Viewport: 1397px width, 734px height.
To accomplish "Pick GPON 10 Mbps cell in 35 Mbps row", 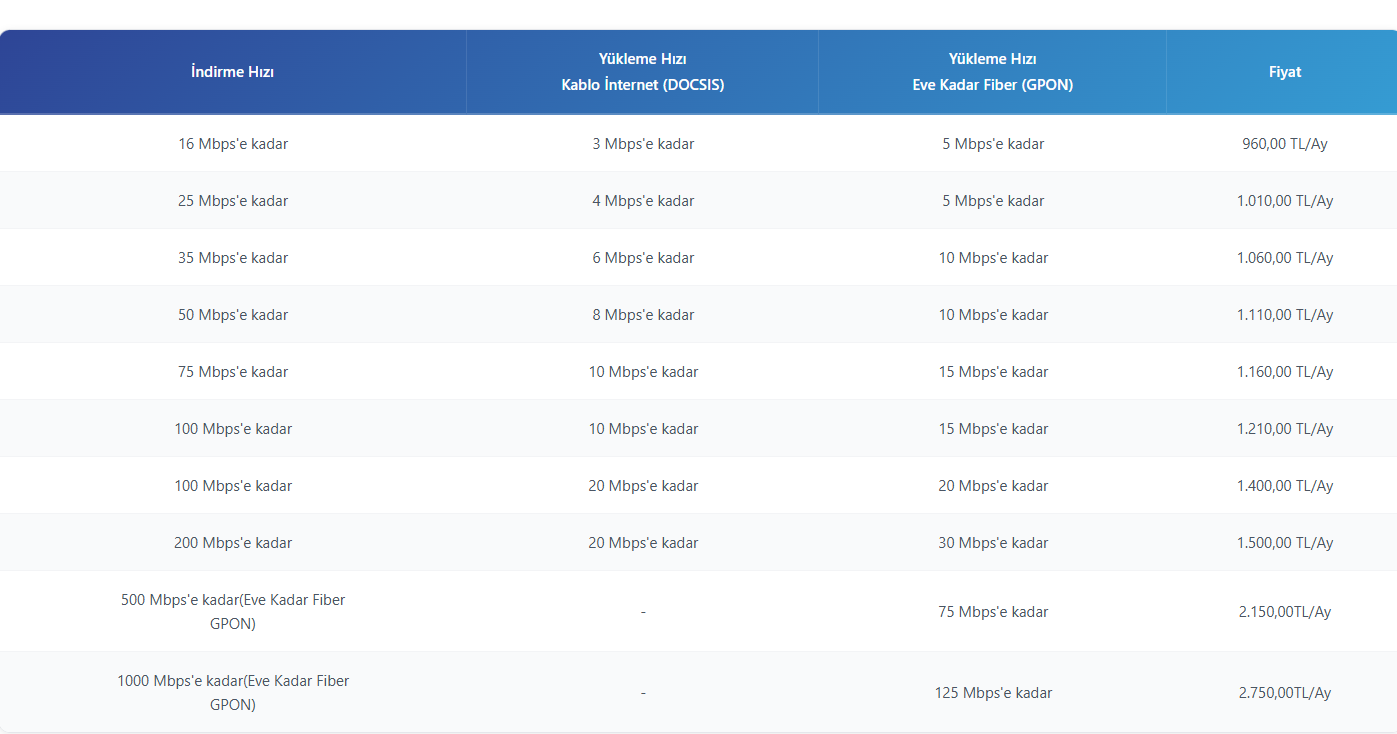I will tap(993, 258).
